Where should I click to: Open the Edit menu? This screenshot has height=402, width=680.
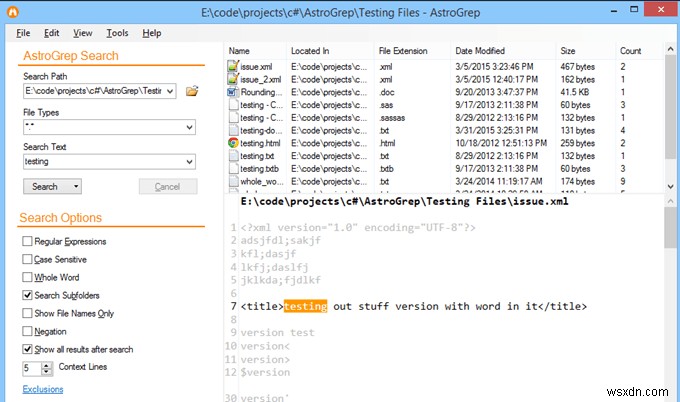pyautogui.click(x=51, y=33)
